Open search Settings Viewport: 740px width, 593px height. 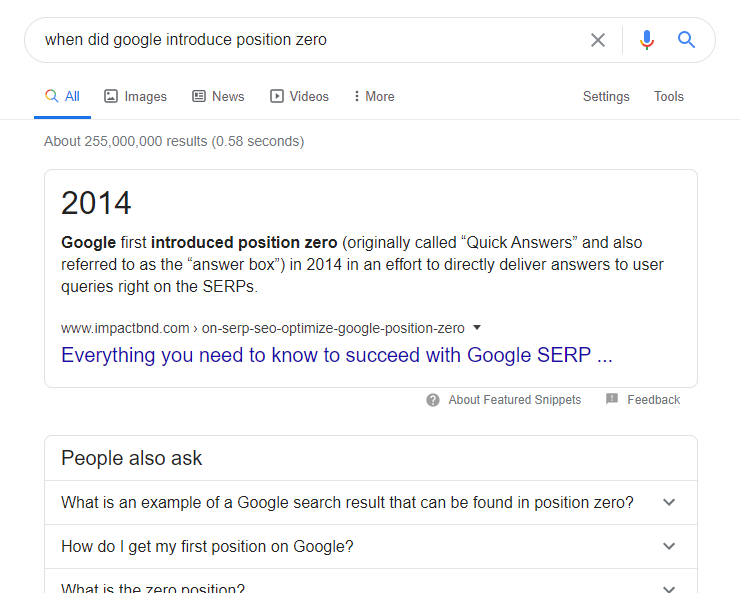point(606,96)
